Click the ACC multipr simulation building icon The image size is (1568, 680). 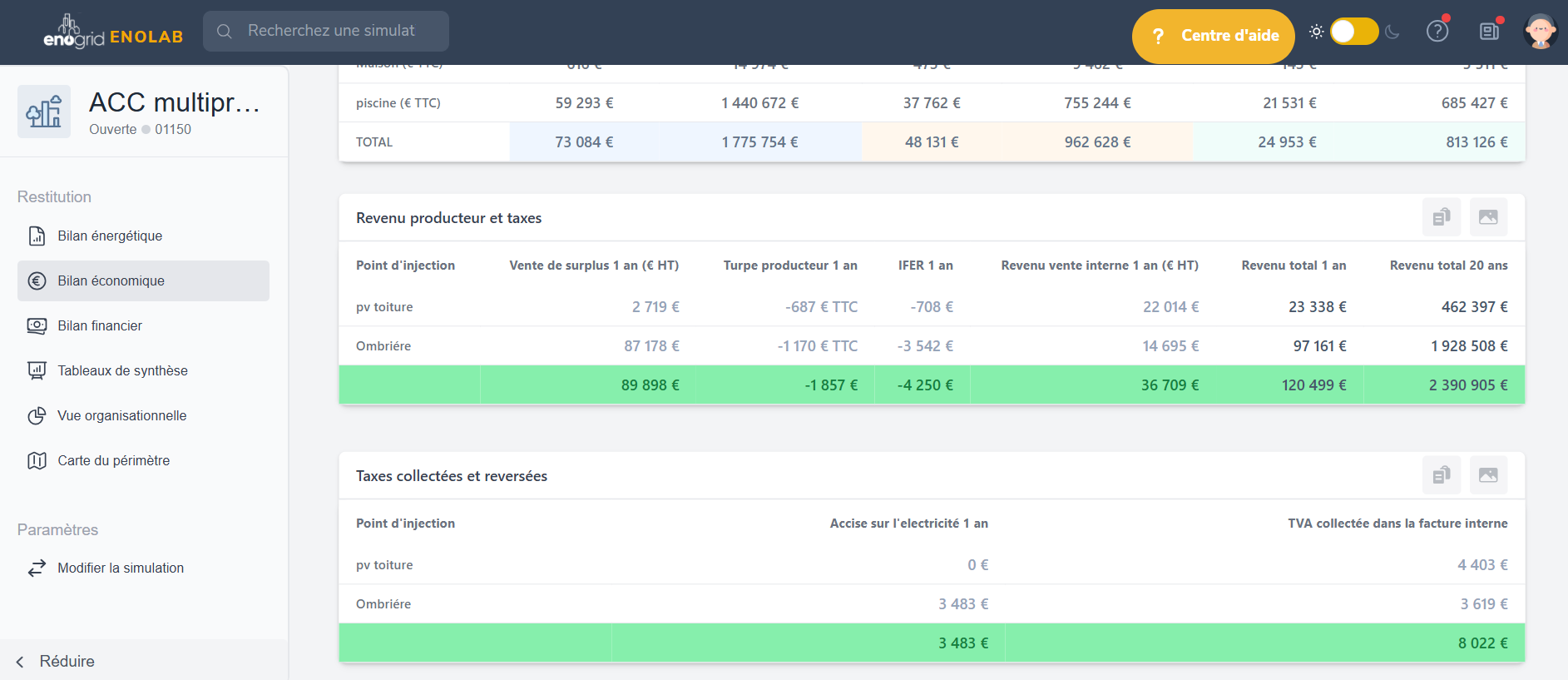(44, 112)
